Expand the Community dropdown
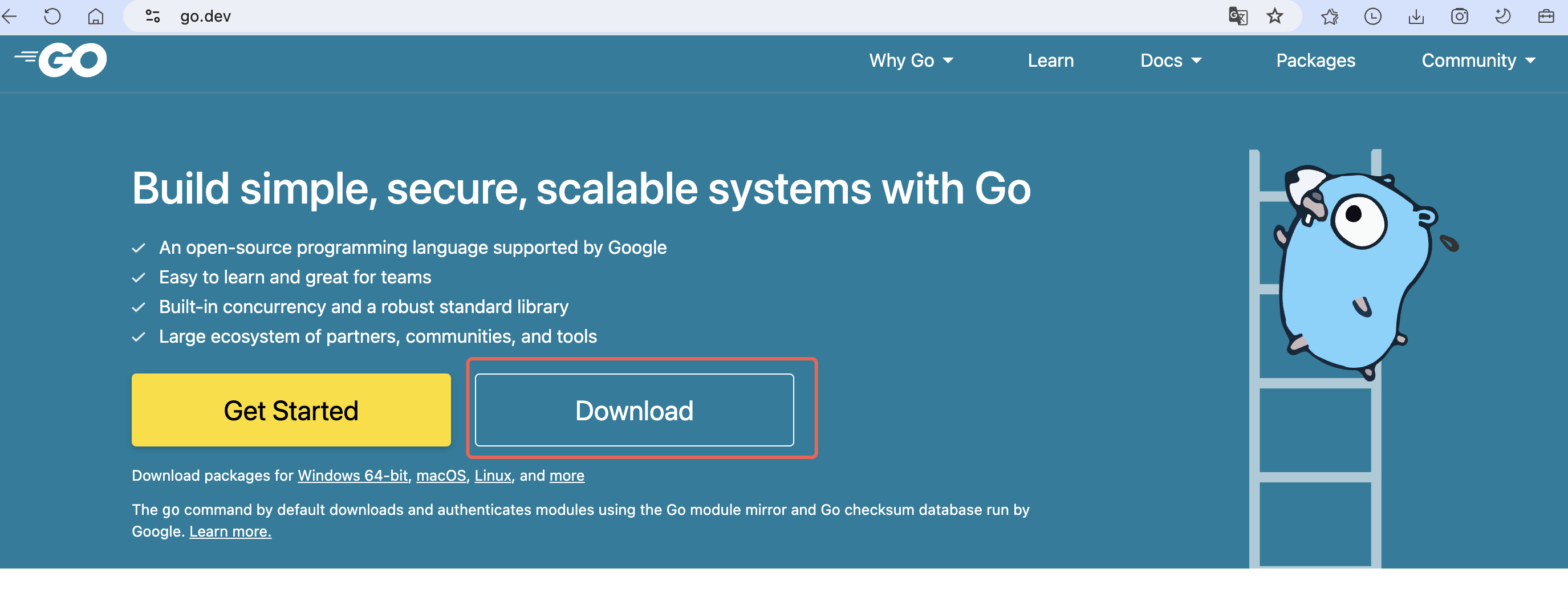Screen dimensions: 1568x609 [x=1478, y=60]
